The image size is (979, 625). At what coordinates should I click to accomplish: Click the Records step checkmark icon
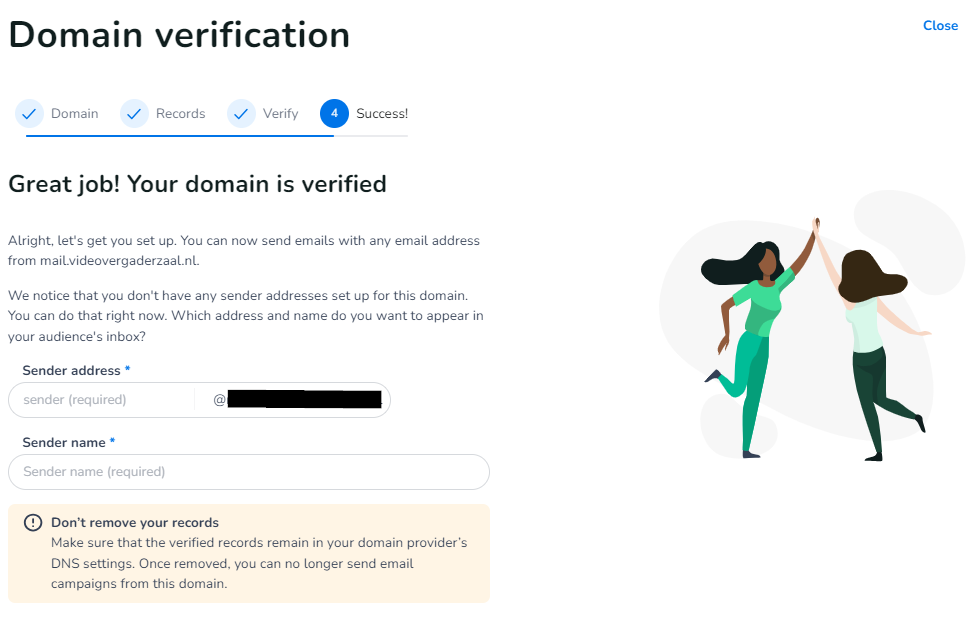[x=134, y=114]
